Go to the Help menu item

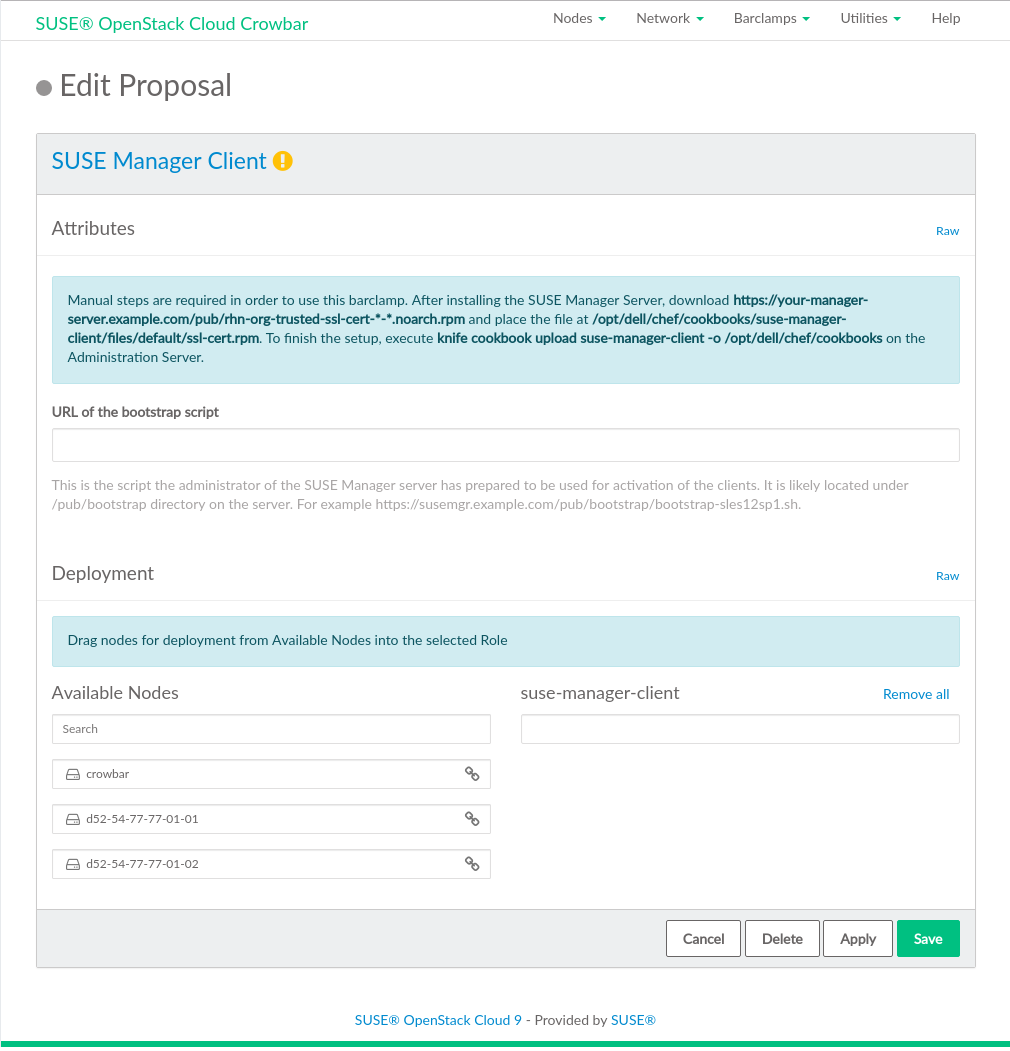tap(945, 19)
